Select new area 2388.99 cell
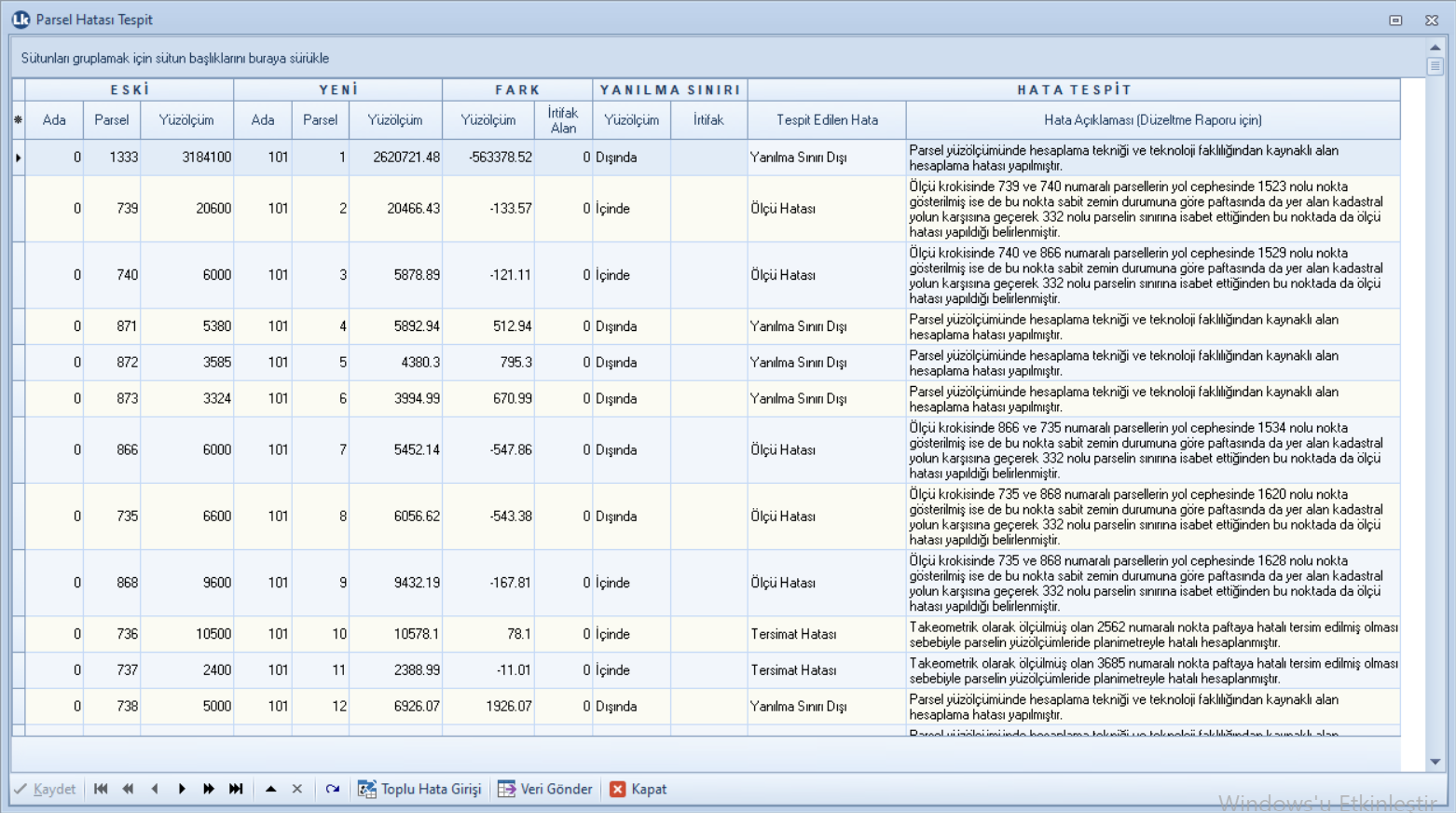Image resolution: width=1456 pixels, height=813 pixels. (395, 670)
